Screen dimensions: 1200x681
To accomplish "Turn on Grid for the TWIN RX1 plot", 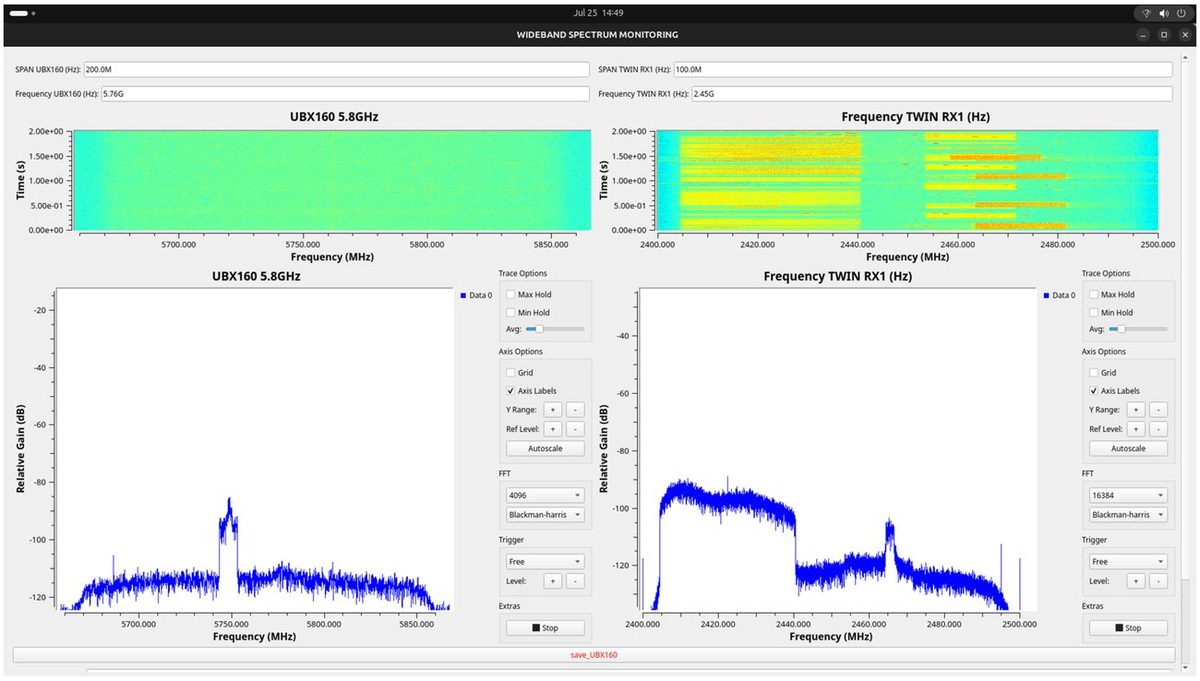I will coord(1095,373).
